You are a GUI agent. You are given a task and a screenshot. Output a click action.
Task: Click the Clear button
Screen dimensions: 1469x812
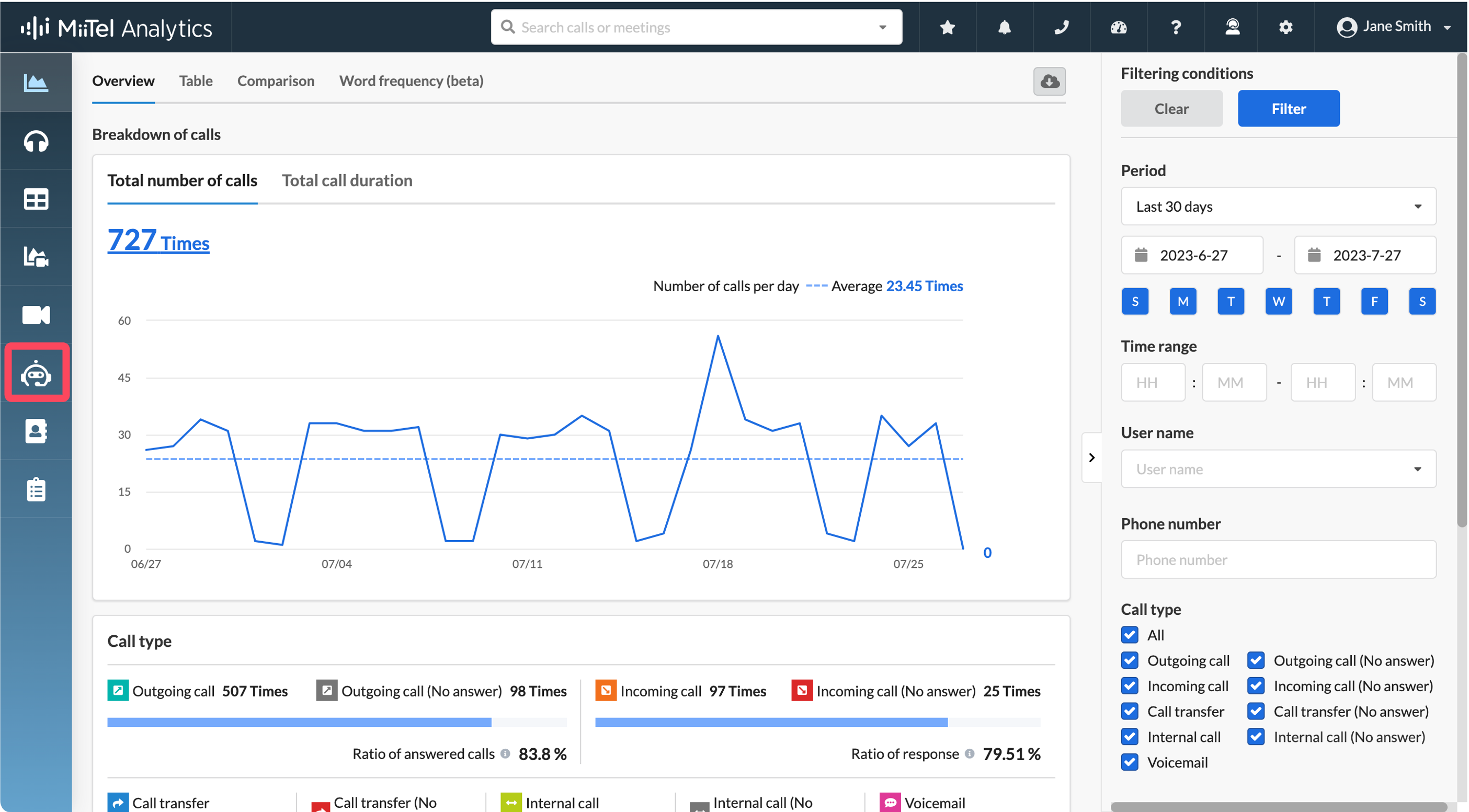[x=1171, y=108]
